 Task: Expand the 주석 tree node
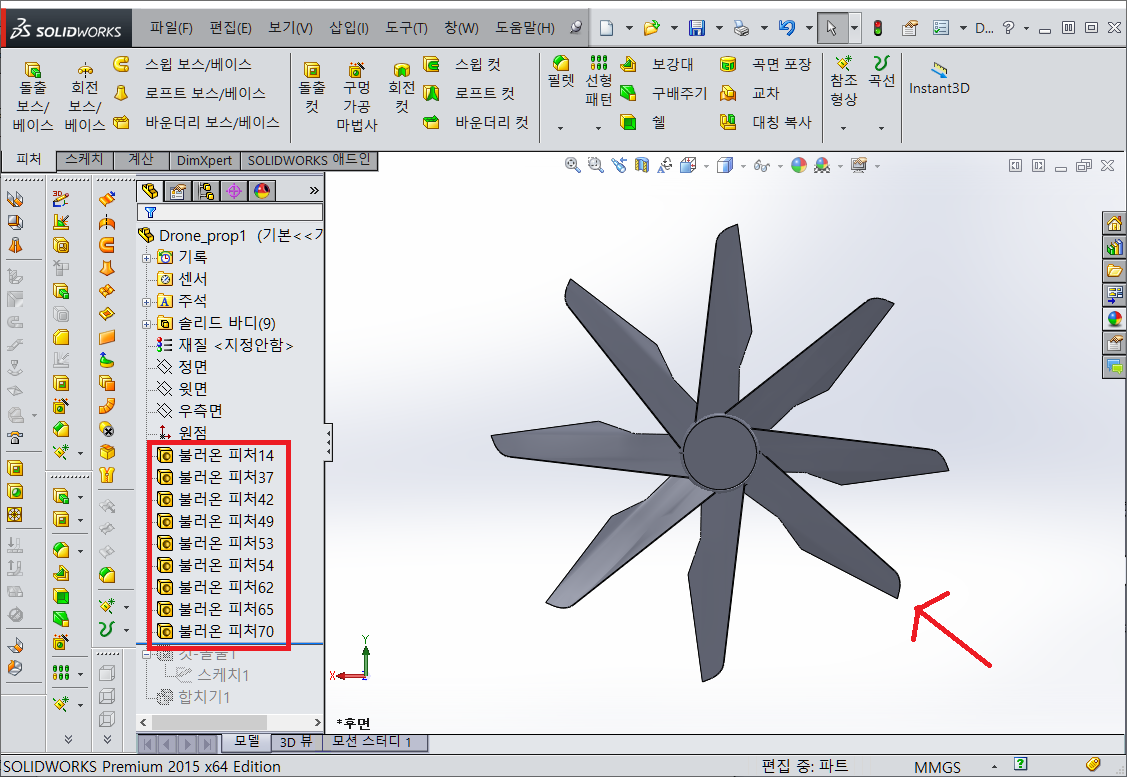click(x=146, y=302)
